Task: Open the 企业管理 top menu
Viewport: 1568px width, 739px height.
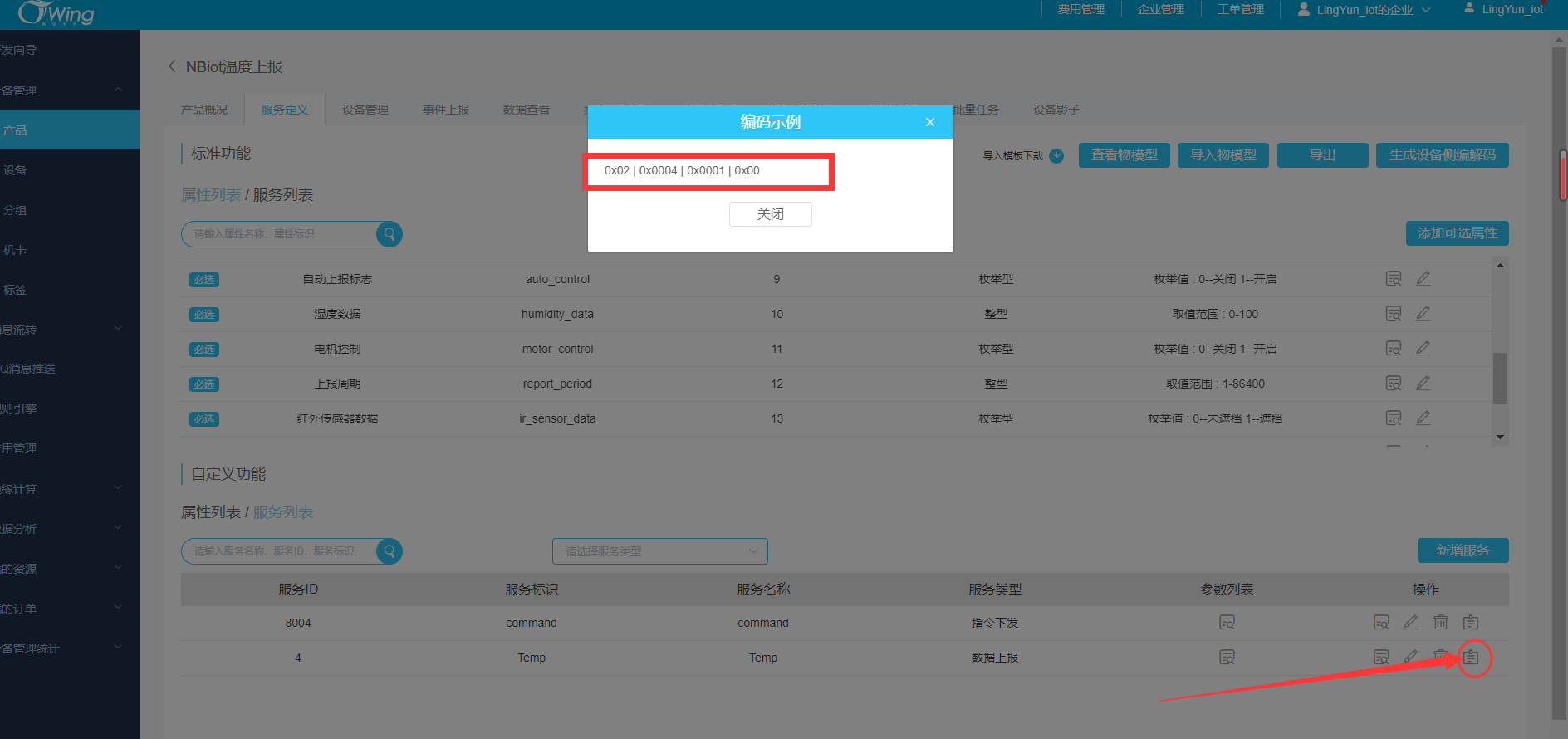Action: pyautogui.click(x=1161, y=10)
